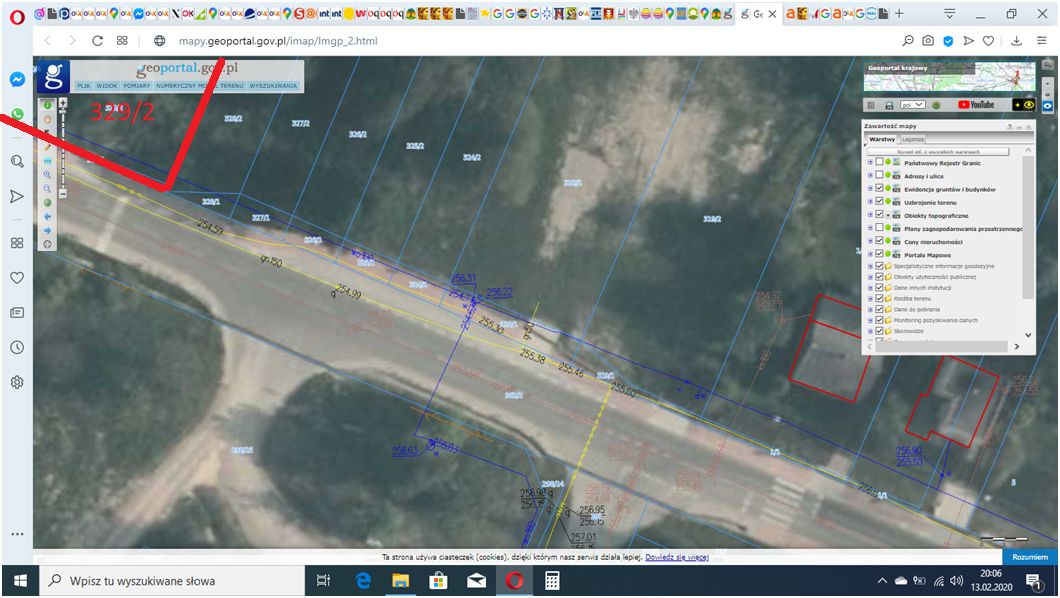
Task: Open Calculator from Windows taskbar
Action: (552, 580)
